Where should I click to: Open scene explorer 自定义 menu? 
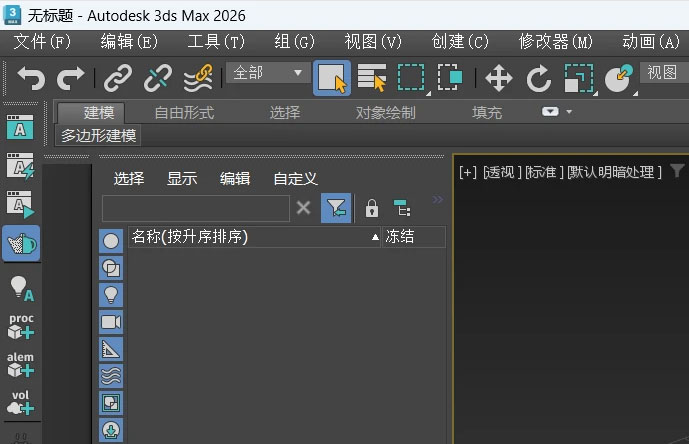295,178
